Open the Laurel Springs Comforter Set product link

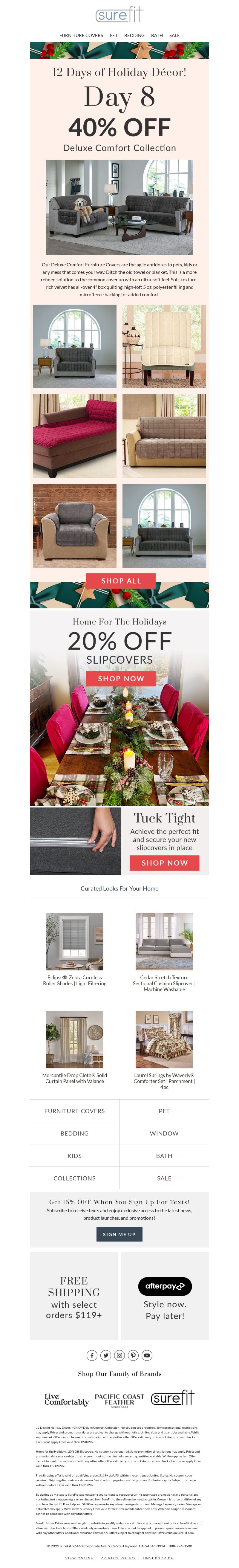(164, 1081)
